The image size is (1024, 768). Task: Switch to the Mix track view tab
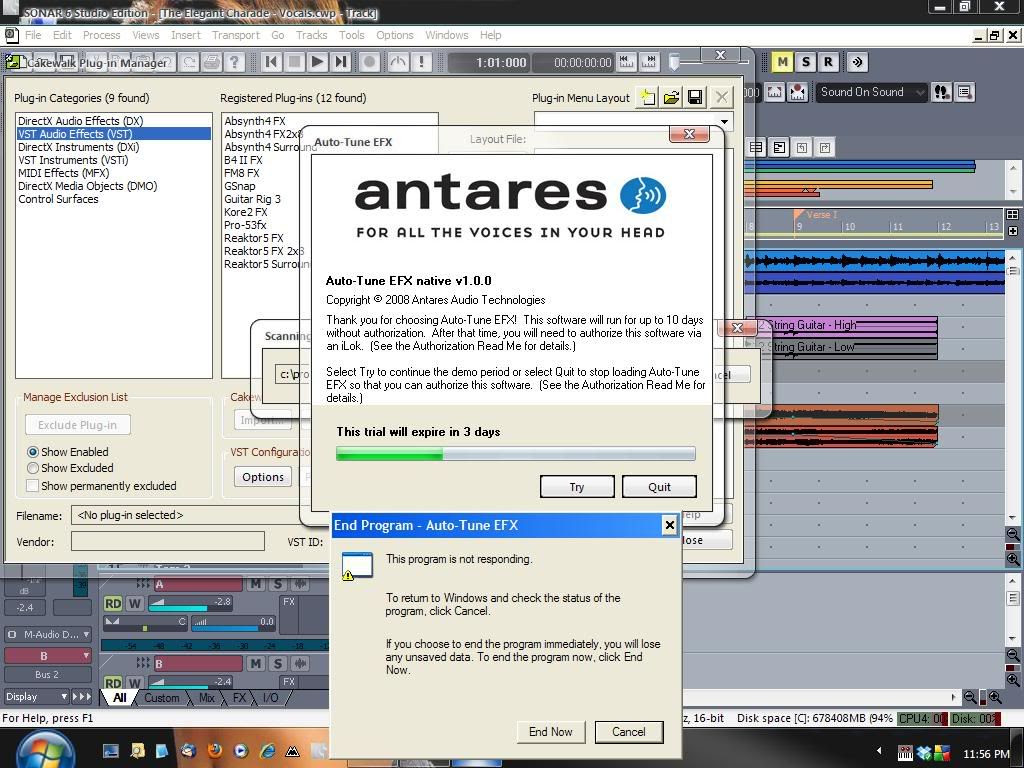click(x=206, y=697)
